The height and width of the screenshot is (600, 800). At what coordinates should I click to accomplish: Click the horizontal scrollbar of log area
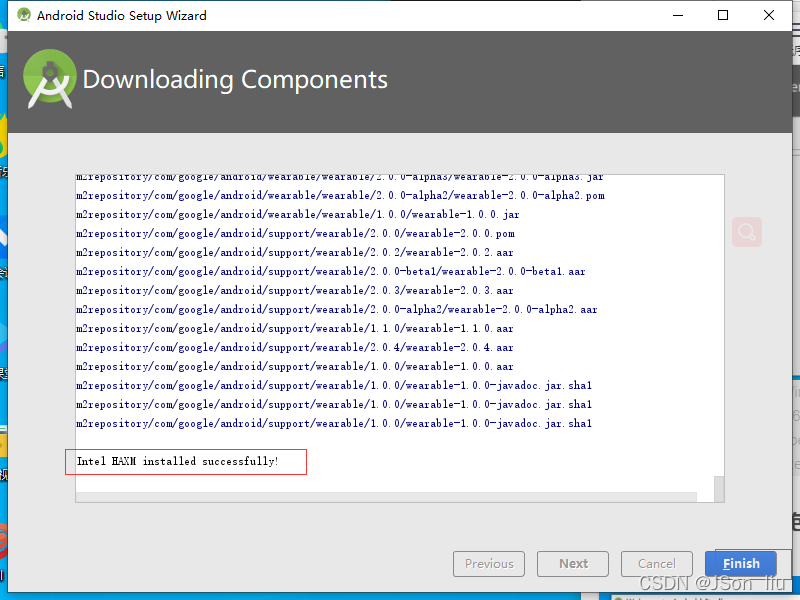pyautogui.click(x=386, y=497)
